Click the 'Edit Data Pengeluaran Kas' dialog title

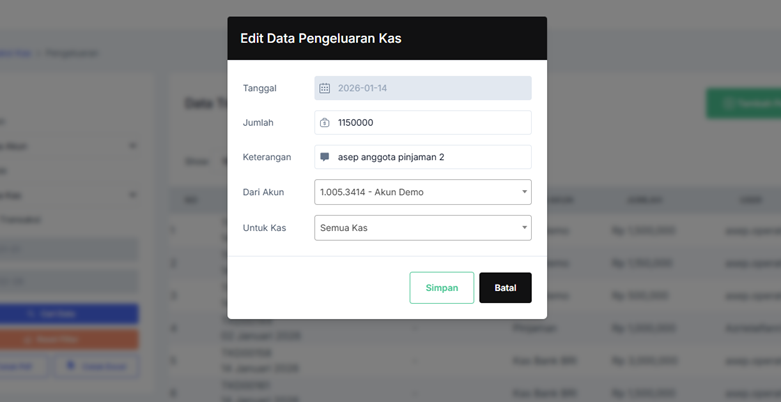(x=321, y=38)
